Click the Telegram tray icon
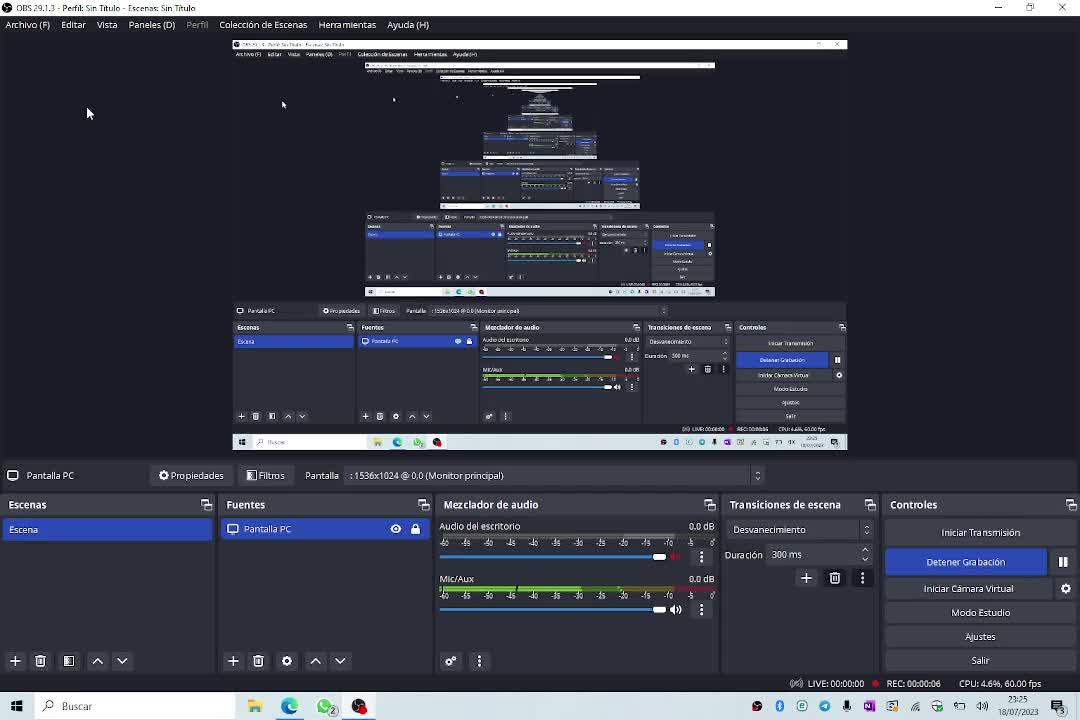This screenshot has height=720, width=1080. [824, 706]
